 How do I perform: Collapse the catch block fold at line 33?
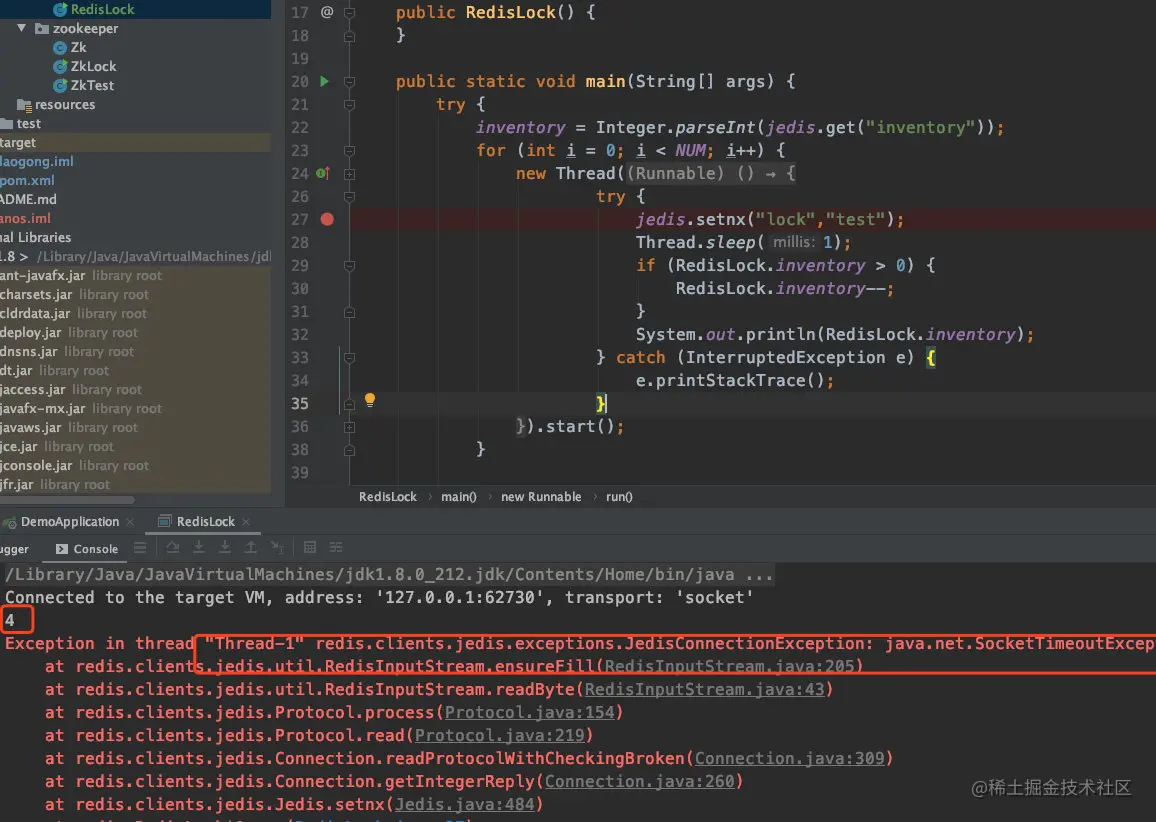pyautogui.click(x=349, y=358)
